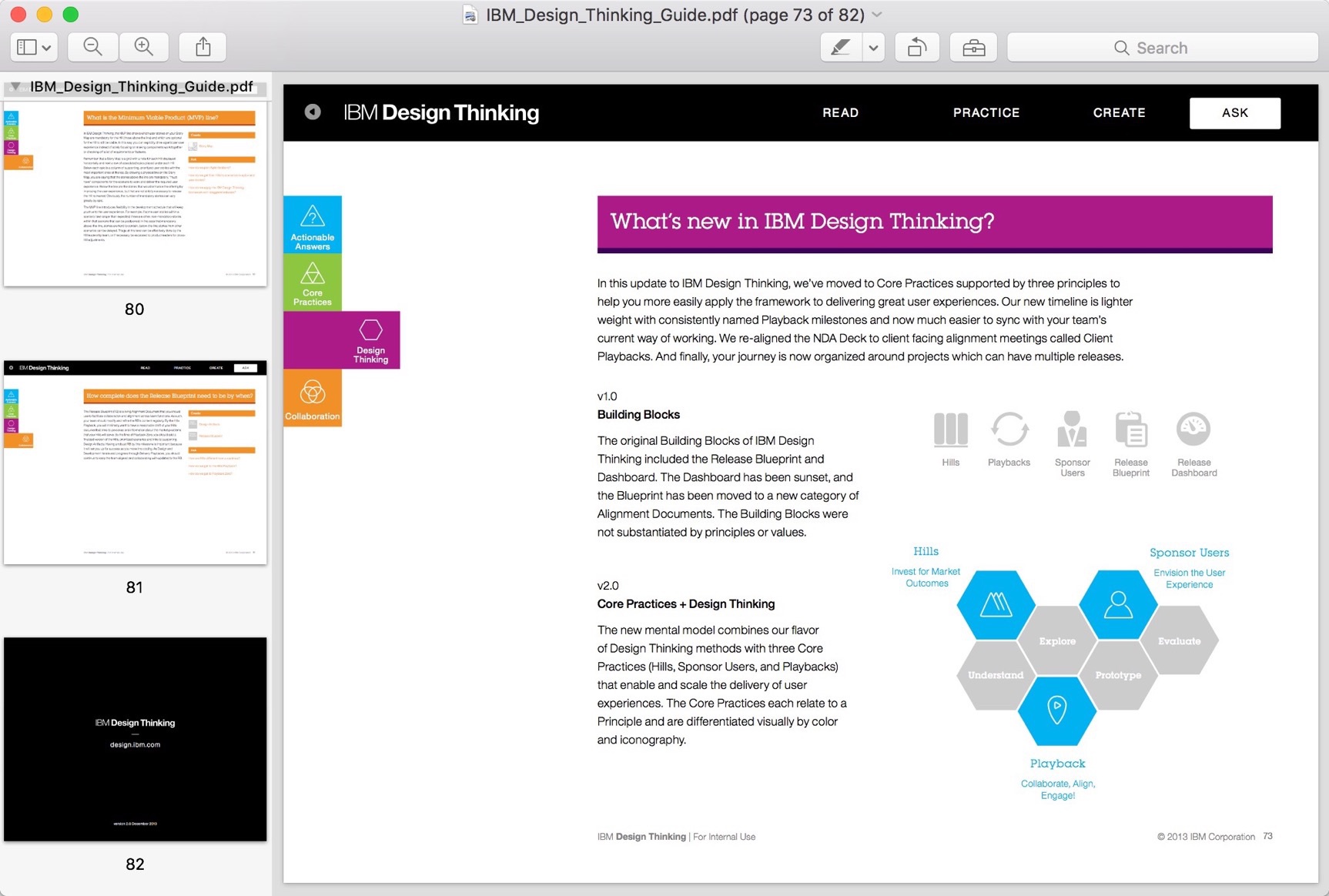Zoom in using the magnifier plus icon

(144, 48)
